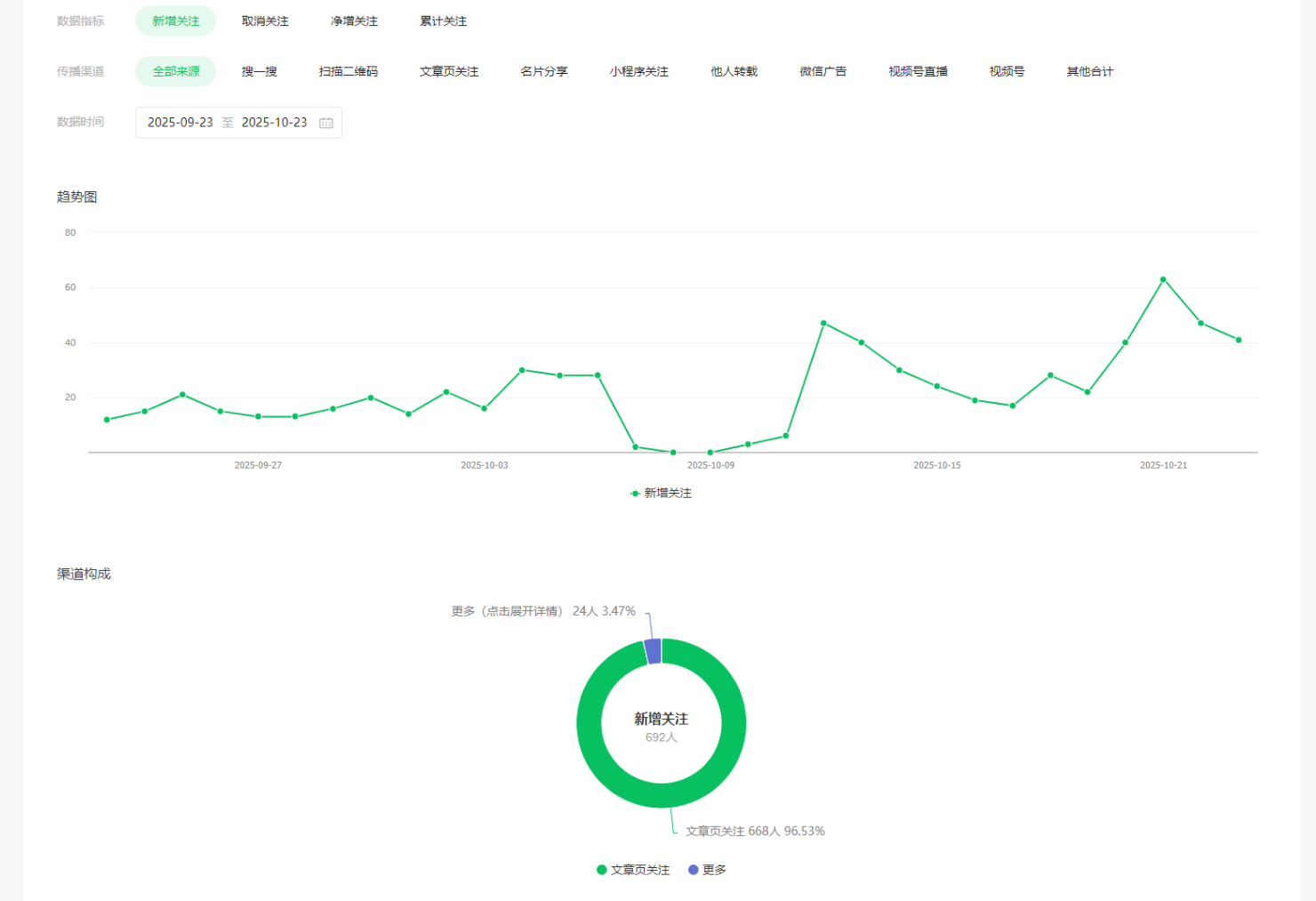Screen dimensions: 1316x901
Task: Click the peak data point near 2025-10-21
Action: click(1162, 279)
